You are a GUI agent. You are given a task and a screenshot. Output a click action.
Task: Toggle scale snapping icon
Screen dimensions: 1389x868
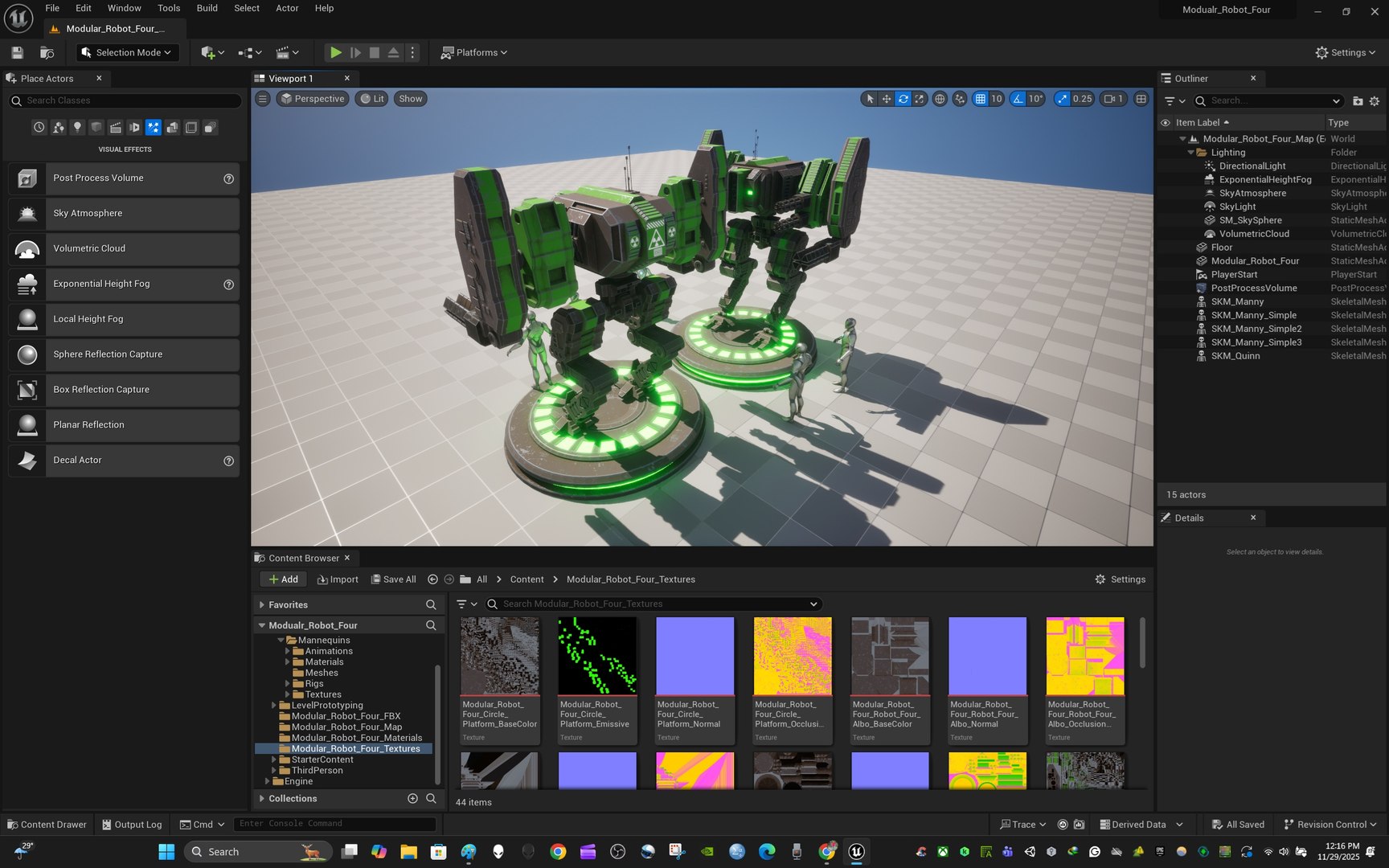click(x=1062, y=99)
